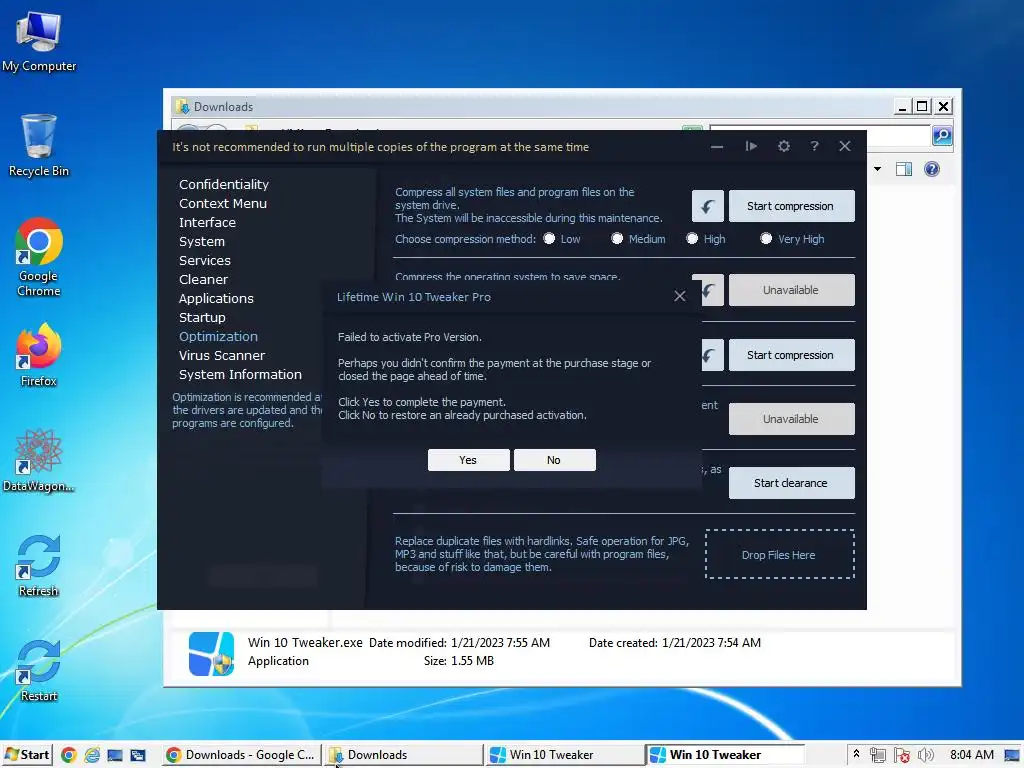Image resolution: width=1024 pixels, height=768 pixels.
Task: Close the Lifetime Win 10 Tweaker Pro dialog
Action: click(680, 296)
